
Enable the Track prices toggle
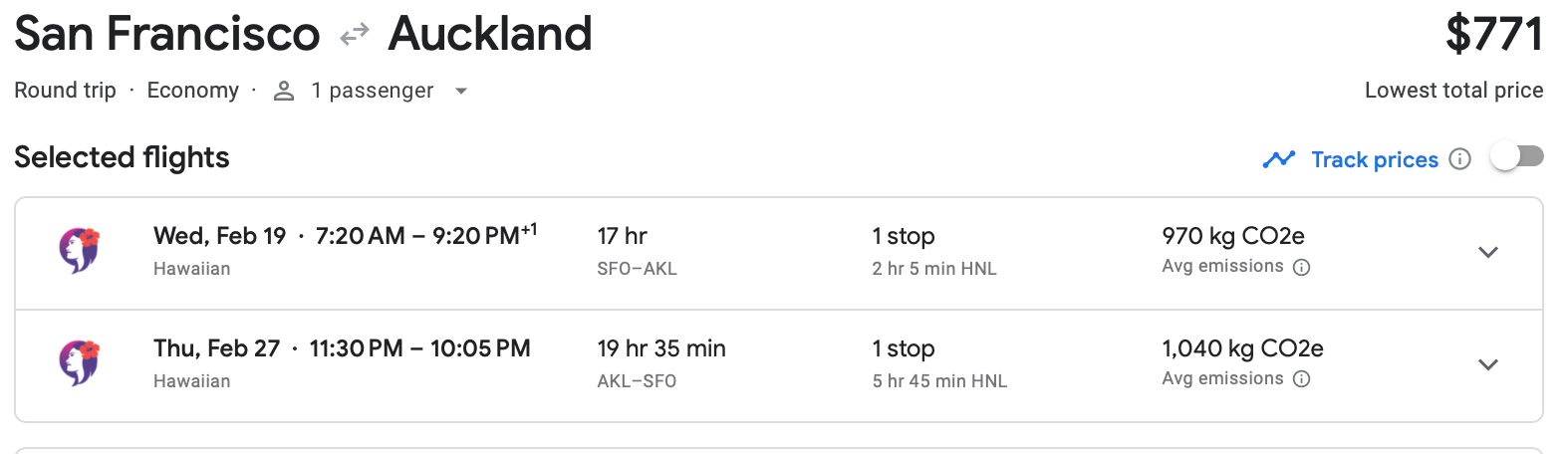(1516, 157)
